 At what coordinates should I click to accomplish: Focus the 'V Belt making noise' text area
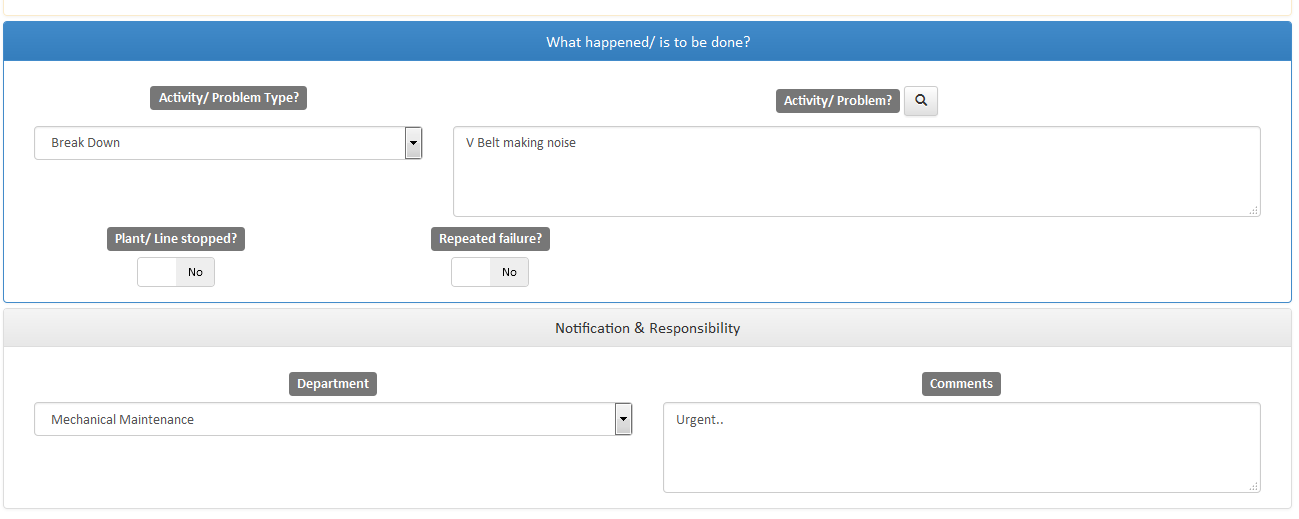pos(856,171)
